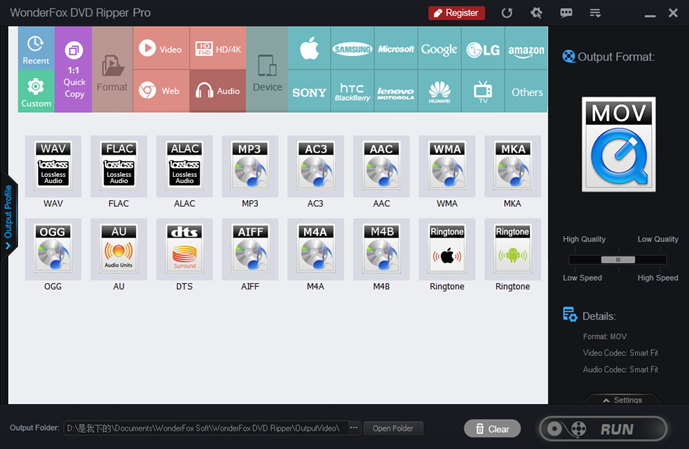Open the title bar menu list dropdown
This screenshot has width=689, height=449.
click(595, 13)
